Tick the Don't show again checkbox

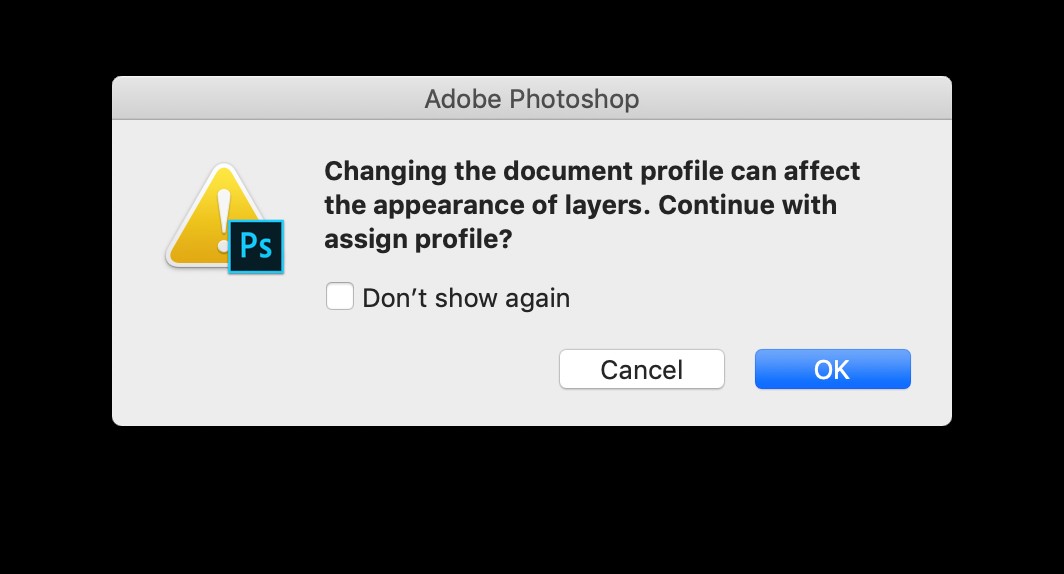(339, 296)
